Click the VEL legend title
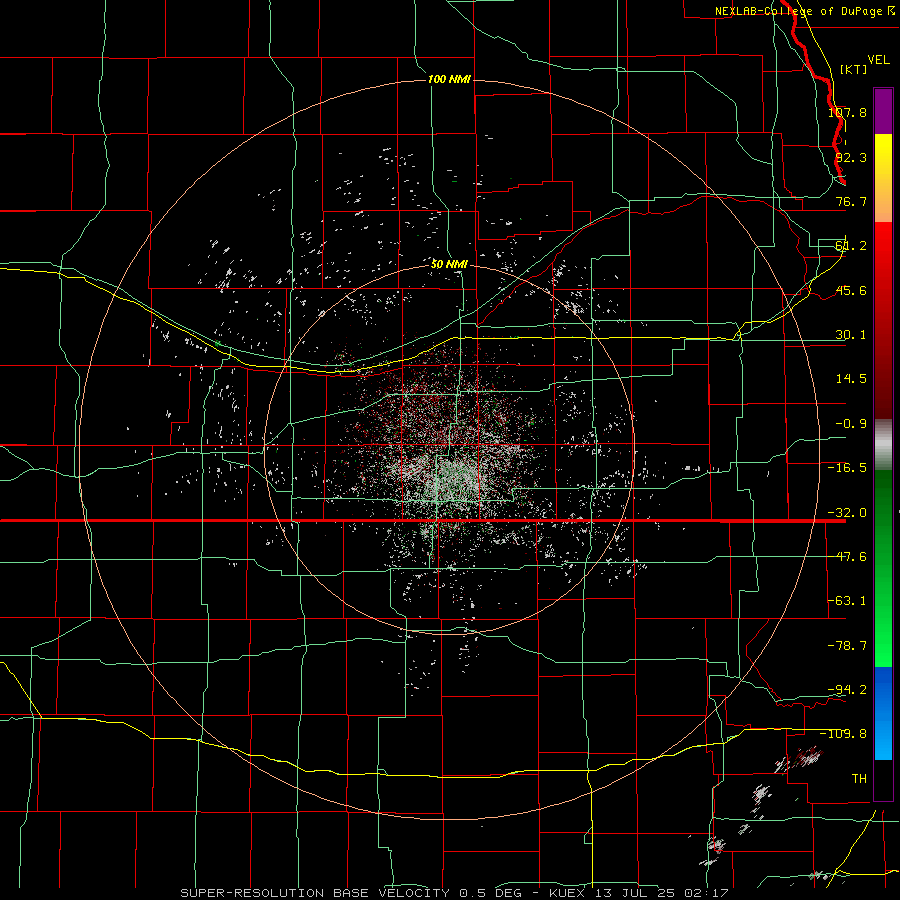 tap(878, 60)
